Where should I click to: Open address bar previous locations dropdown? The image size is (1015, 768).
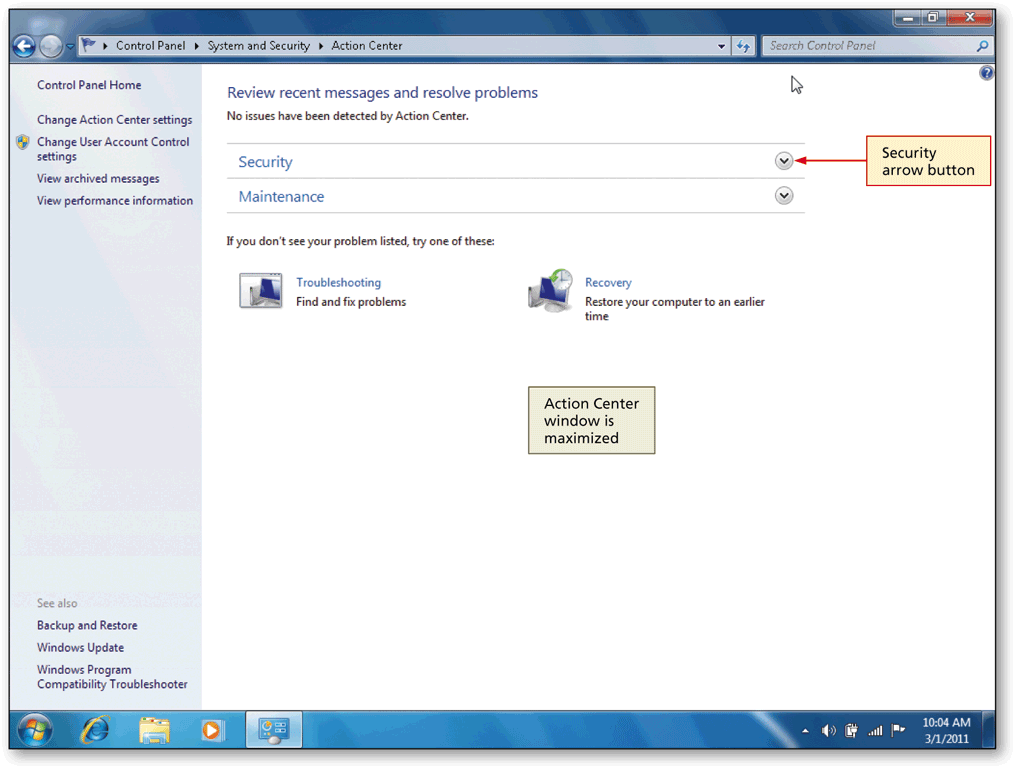tap(721, 46)
